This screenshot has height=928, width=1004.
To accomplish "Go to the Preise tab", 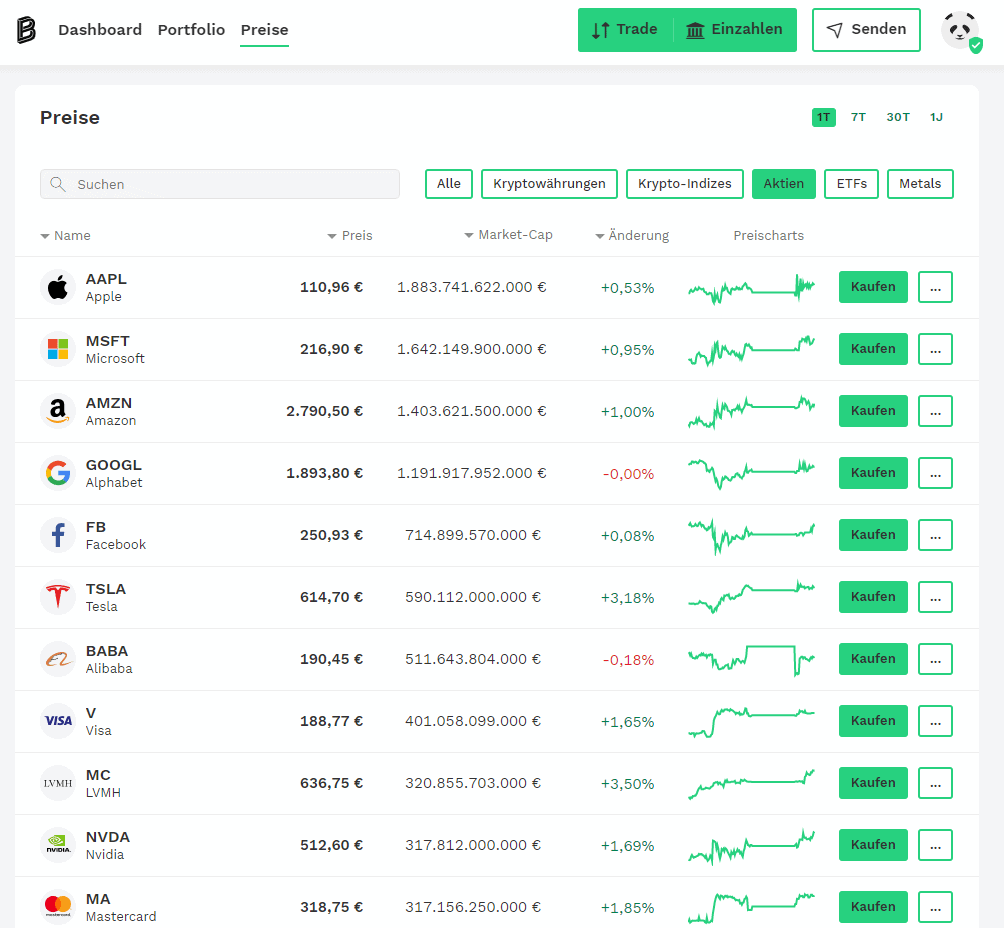I will [264, 30].
